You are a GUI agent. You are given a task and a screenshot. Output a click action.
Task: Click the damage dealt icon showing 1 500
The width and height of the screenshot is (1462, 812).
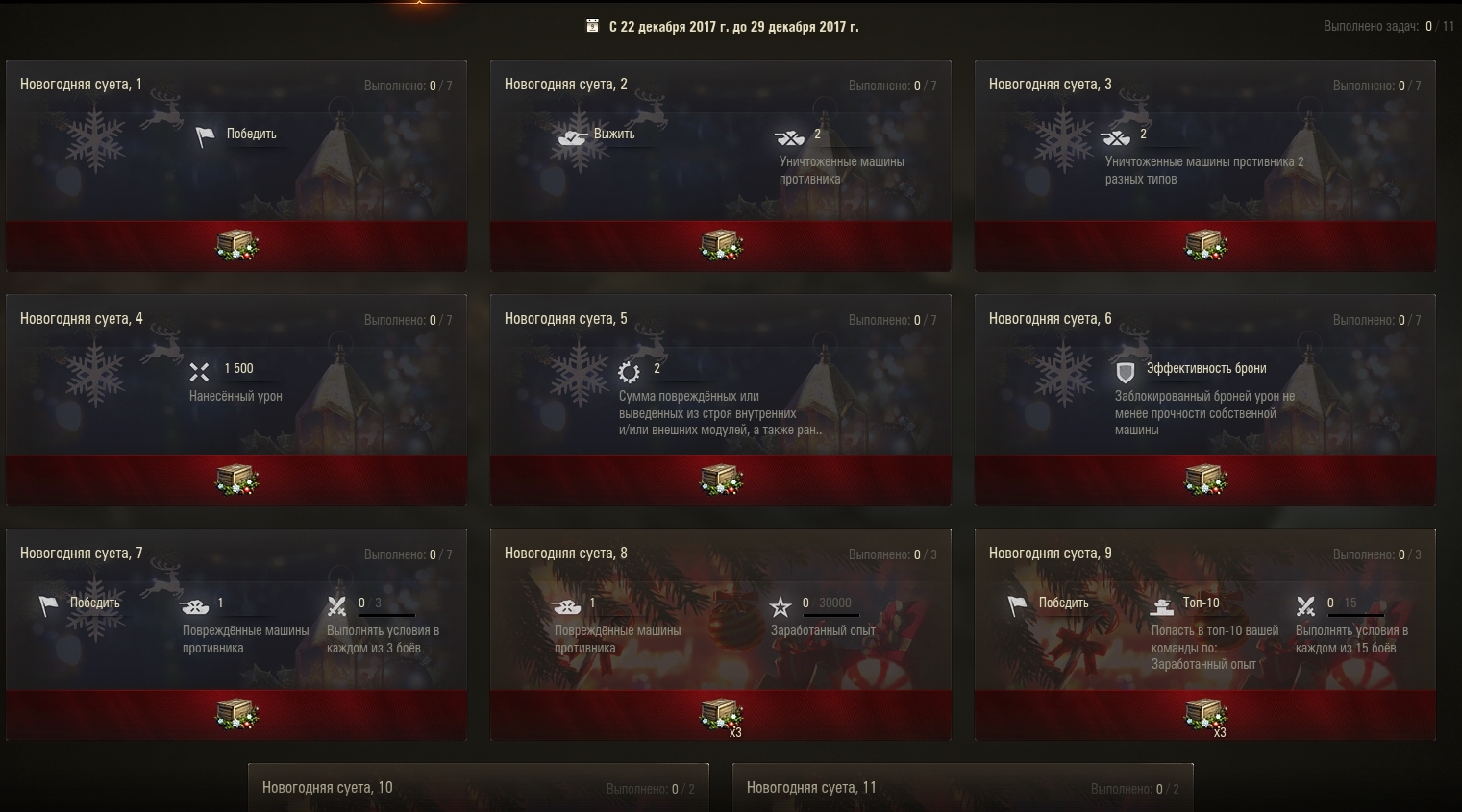click(x=199, y=372)
